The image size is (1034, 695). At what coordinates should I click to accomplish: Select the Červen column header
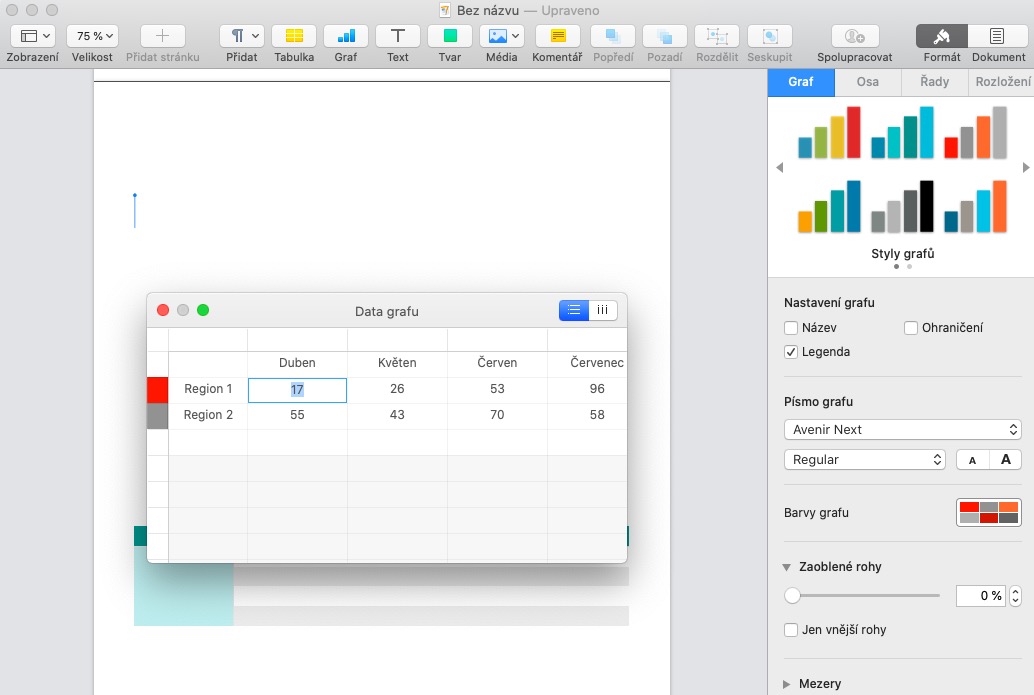point(497,363)
